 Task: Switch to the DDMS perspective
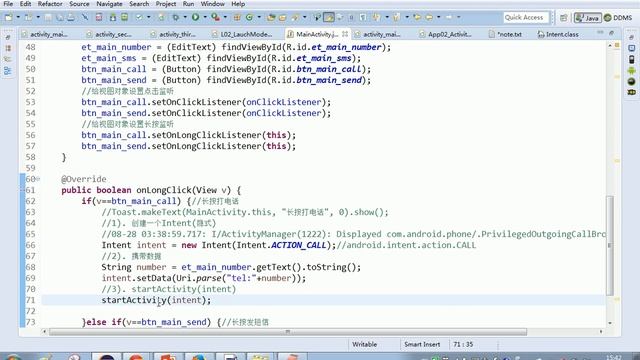tap(618, 18)
